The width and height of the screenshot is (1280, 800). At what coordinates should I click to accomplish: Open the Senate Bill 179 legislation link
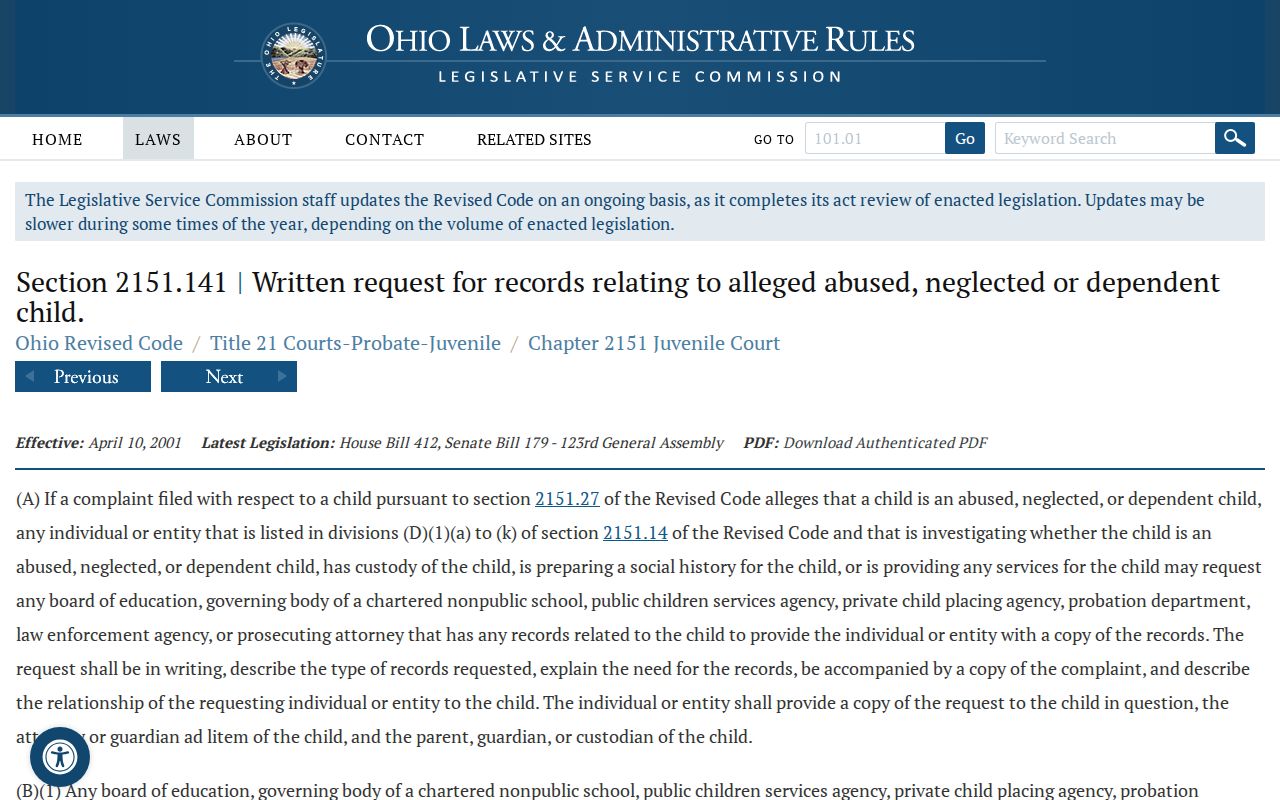pos(495,443)
